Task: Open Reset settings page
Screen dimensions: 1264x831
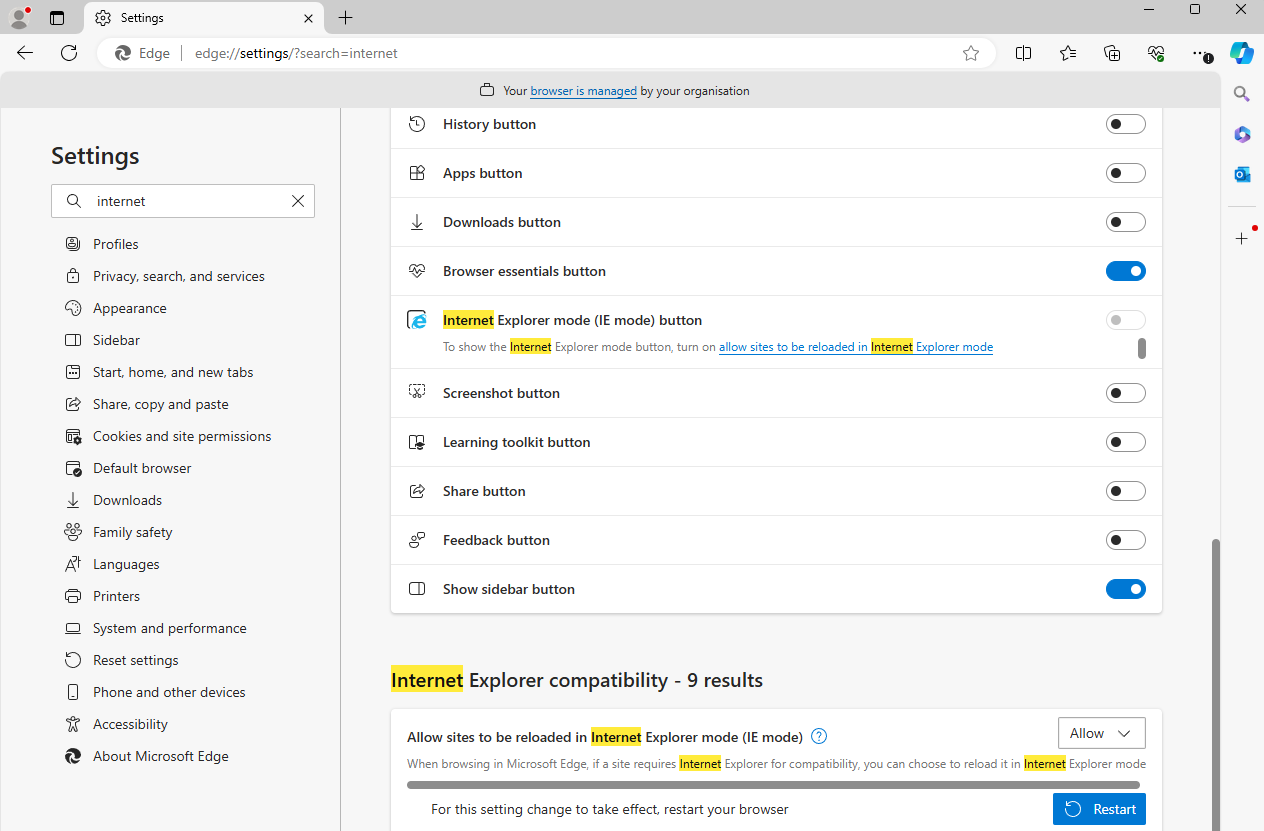Action: 136,660
